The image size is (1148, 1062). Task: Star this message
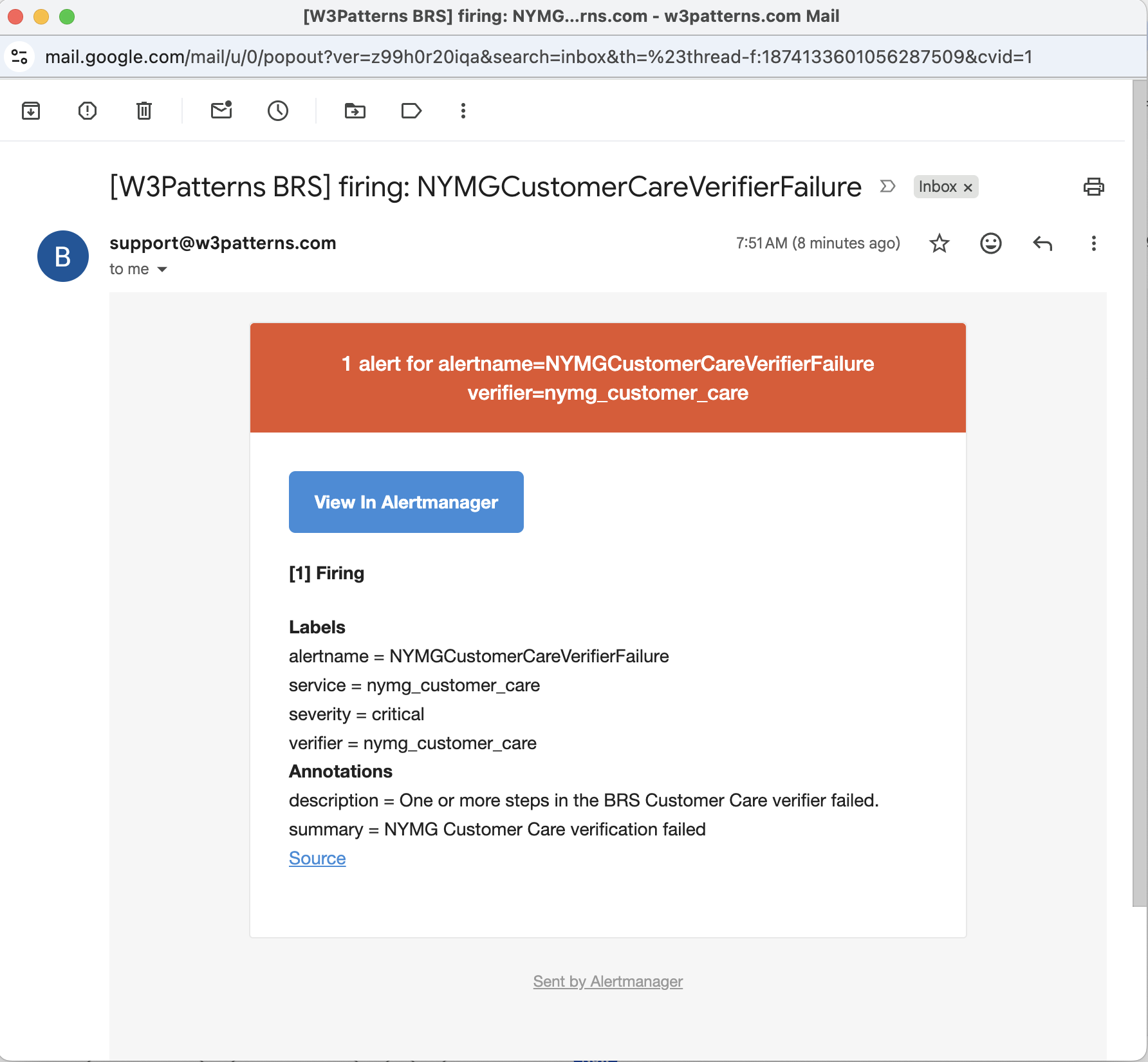pyautogui.click(x=940, y=243)
